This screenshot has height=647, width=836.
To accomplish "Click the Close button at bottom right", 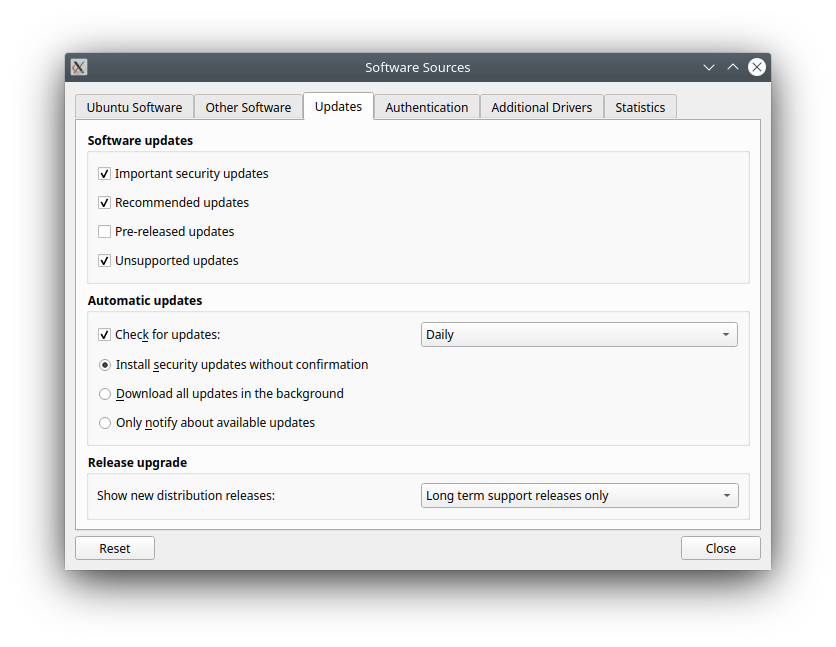I will coord(720,548).
